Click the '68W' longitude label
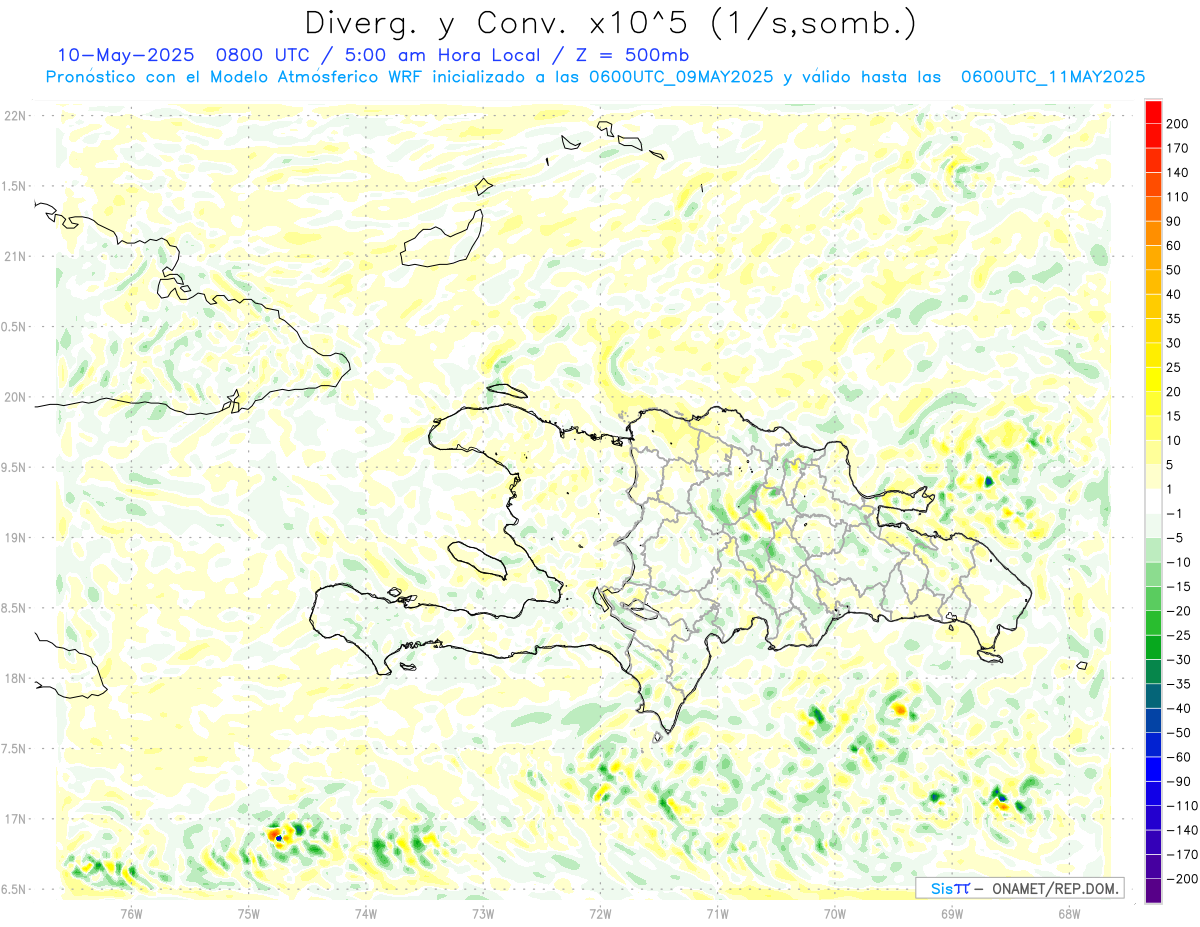Image resolution: width=1200 pixels, height=927 pixels. click(1068, 913)
